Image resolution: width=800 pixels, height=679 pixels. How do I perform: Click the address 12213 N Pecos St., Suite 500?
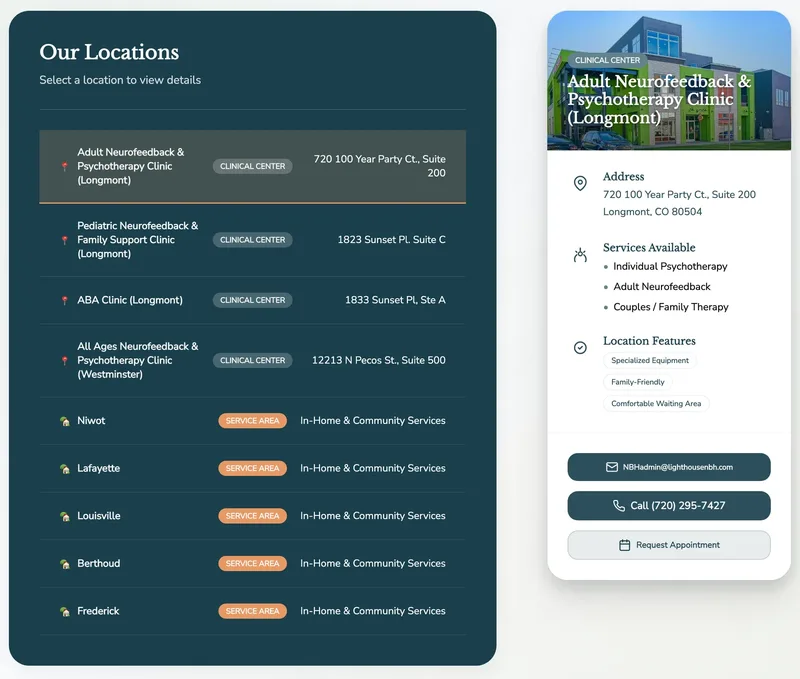pyautogui.click(x=379, y=360)
